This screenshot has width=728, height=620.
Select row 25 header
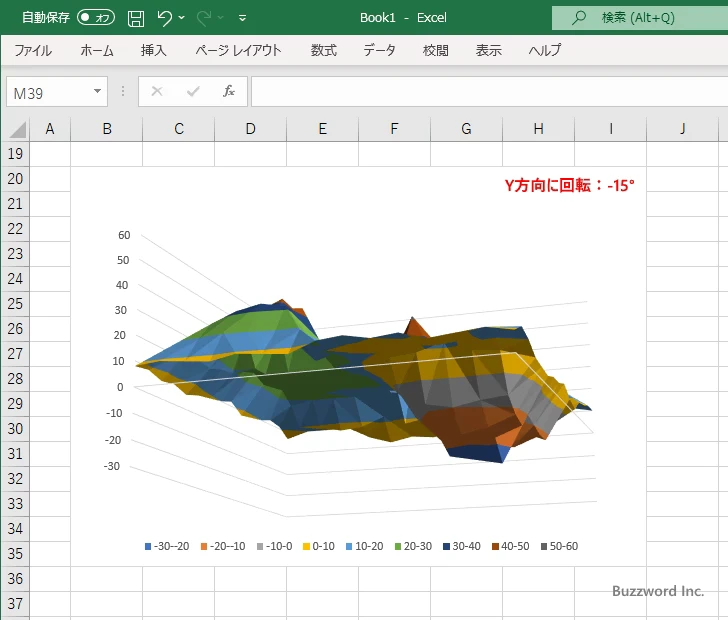15,304
